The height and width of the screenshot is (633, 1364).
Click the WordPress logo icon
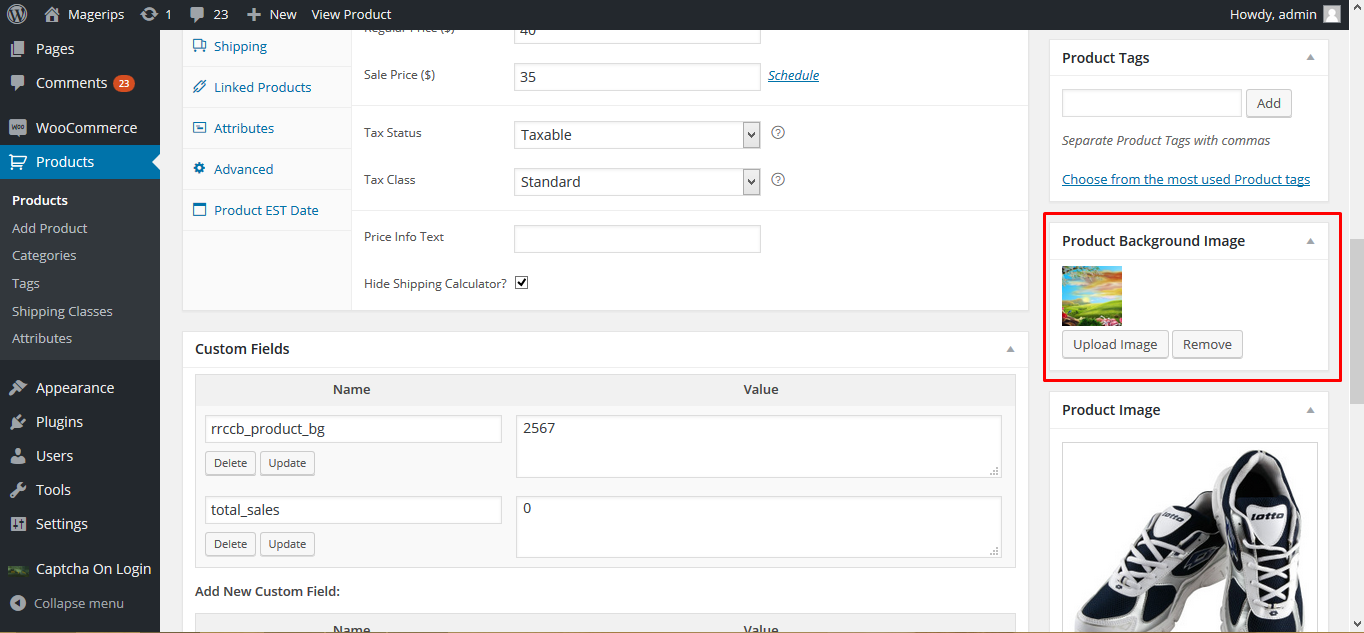16,14
